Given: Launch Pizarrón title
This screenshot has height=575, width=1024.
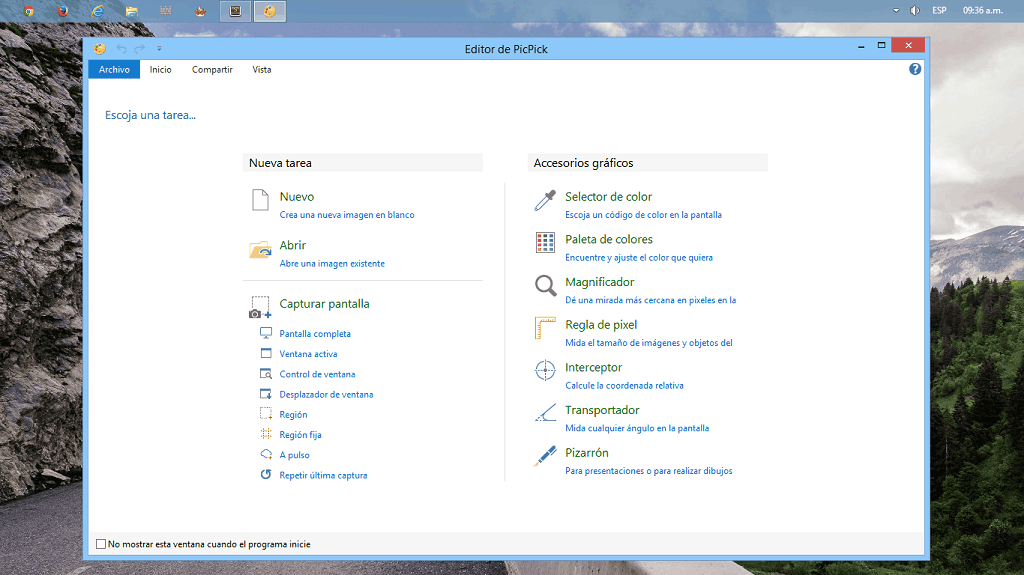Looking at the screenshot, I should coord(586,452).
